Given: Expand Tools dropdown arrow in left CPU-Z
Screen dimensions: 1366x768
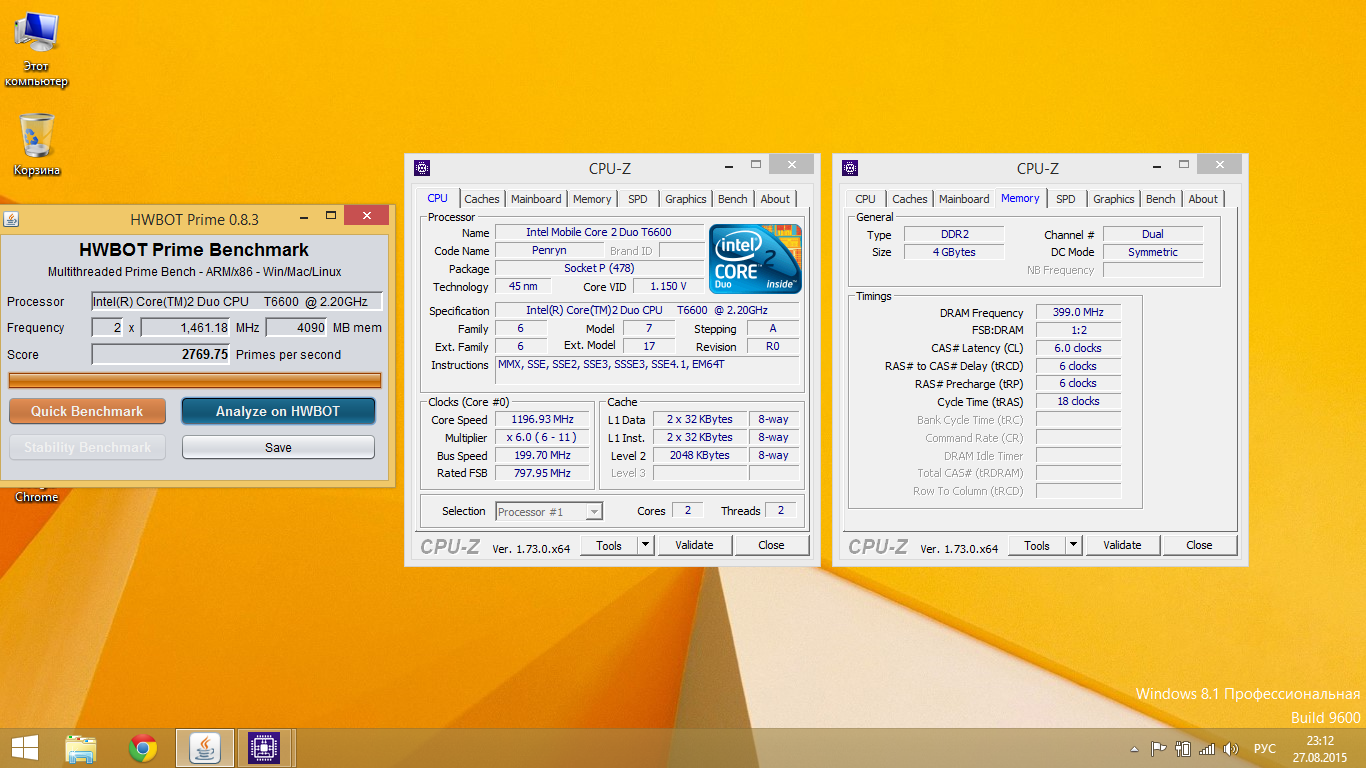Looking at the screenshot, I should click(x=645, y=545).
